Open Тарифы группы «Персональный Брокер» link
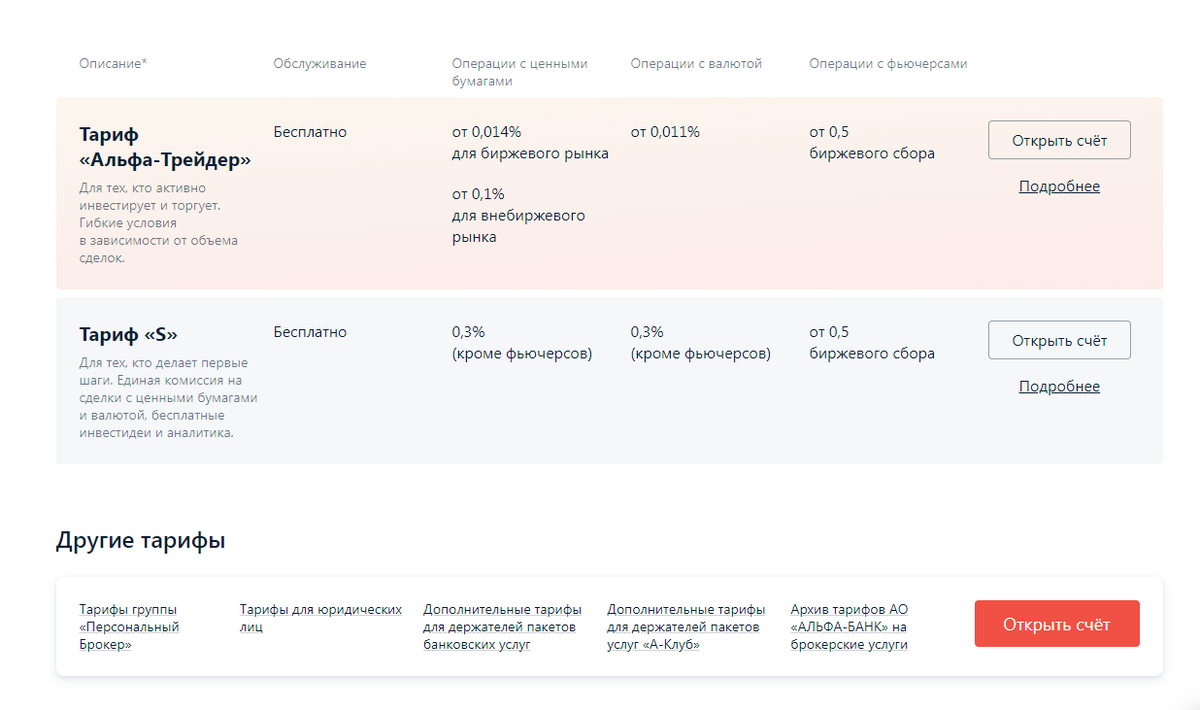 tap(129, 627)
